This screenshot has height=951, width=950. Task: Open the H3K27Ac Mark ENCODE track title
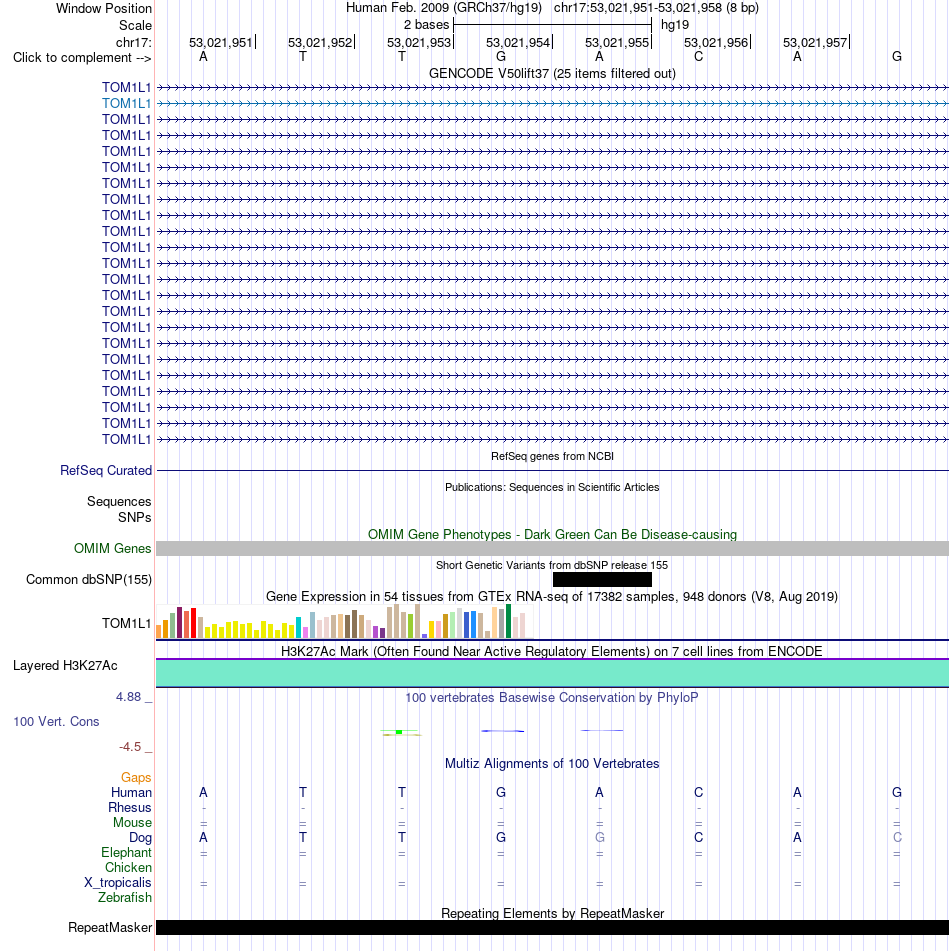click(x=552, y=651)
